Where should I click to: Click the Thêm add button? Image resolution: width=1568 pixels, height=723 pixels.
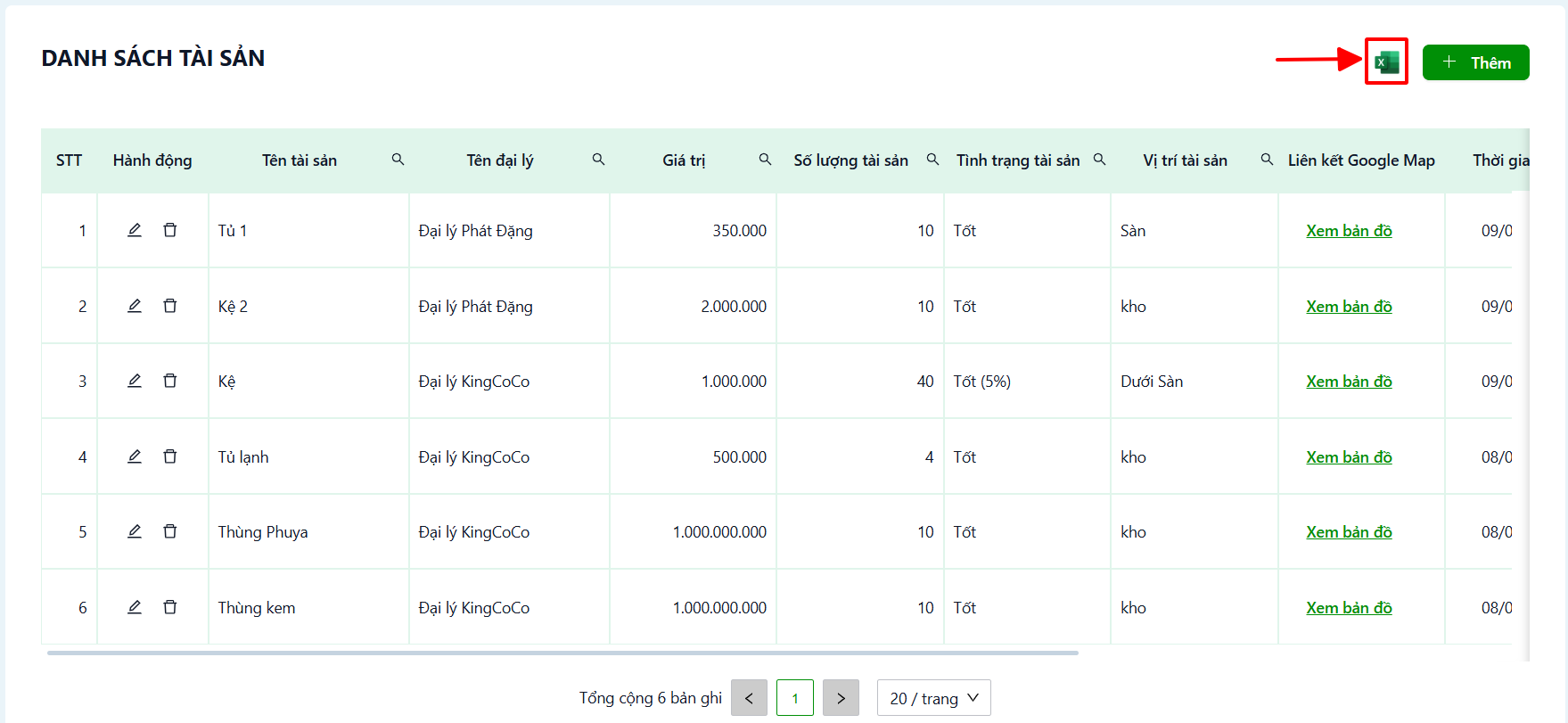pyautogui.click(x=1475, y=62)
